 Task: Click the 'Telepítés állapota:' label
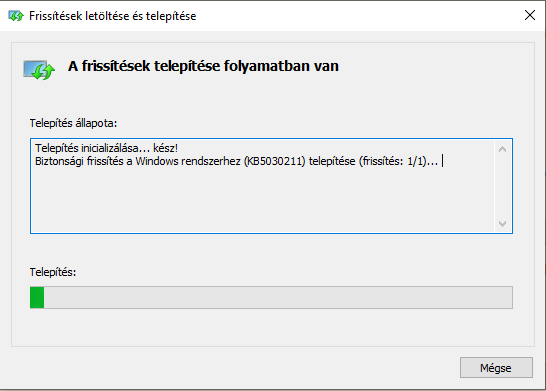[x=73, y=123]
